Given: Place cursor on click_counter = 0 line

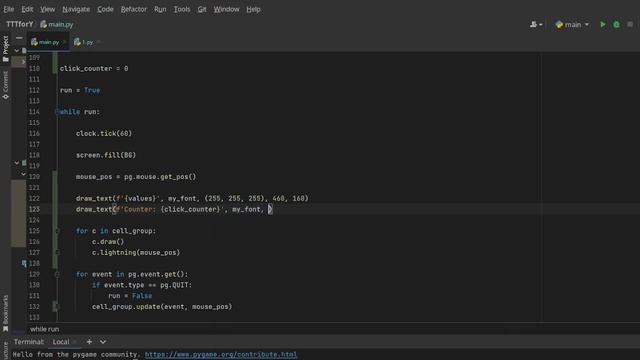Looking at the screenshot, I should click(94, 69).
